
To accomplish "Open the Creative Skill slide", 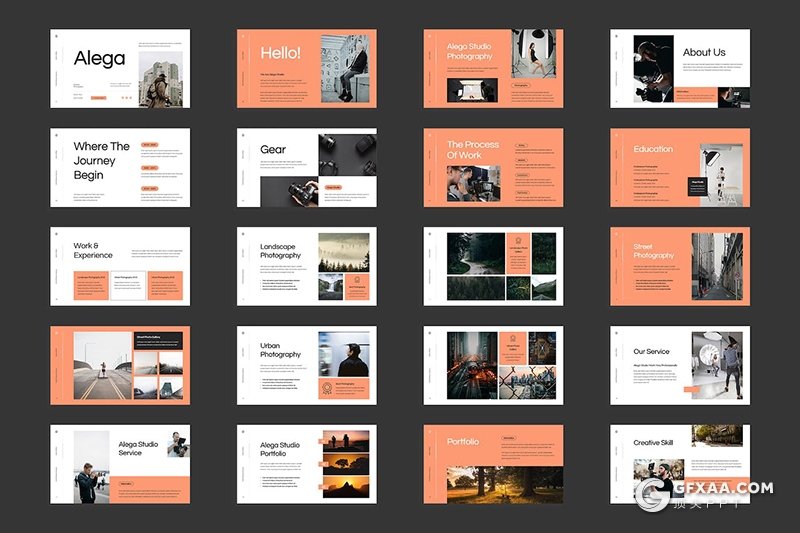I will (680, 464).
